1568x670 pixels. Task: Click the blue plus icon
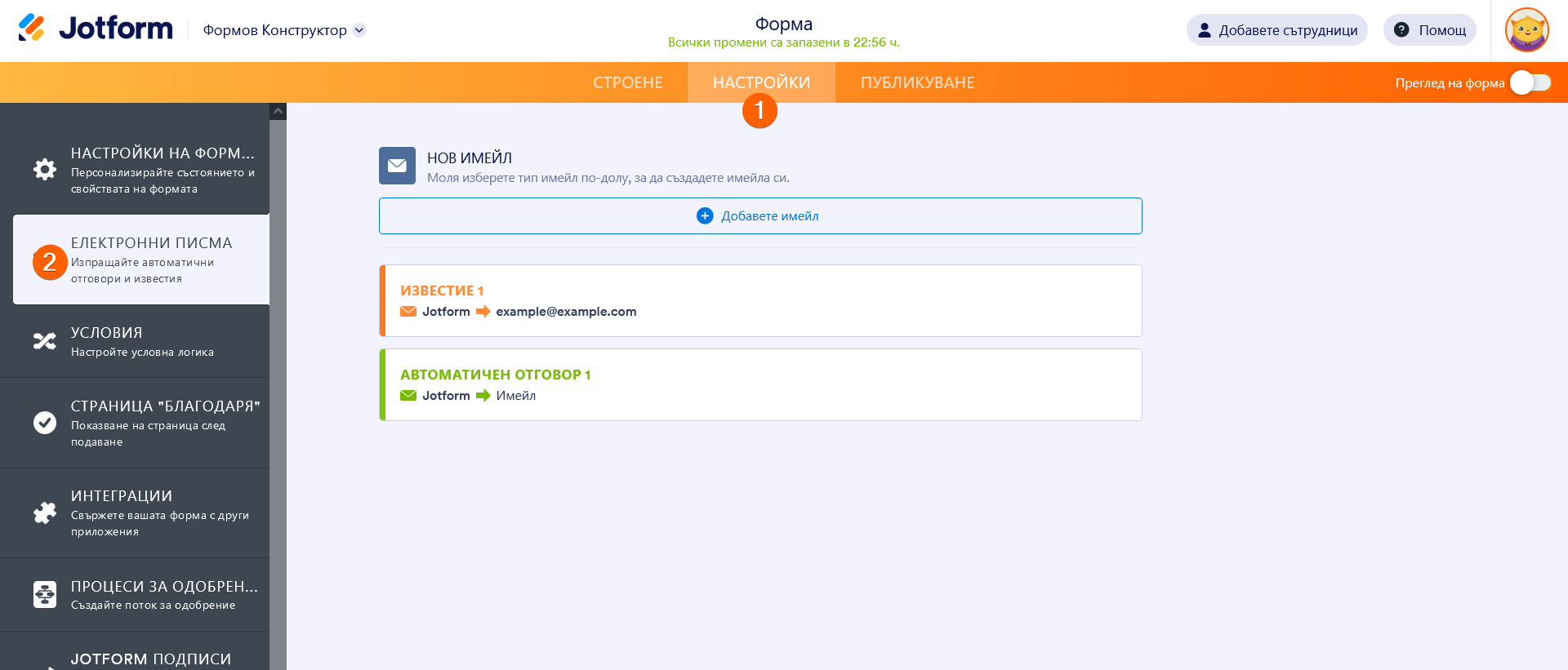tap(705, 215)
